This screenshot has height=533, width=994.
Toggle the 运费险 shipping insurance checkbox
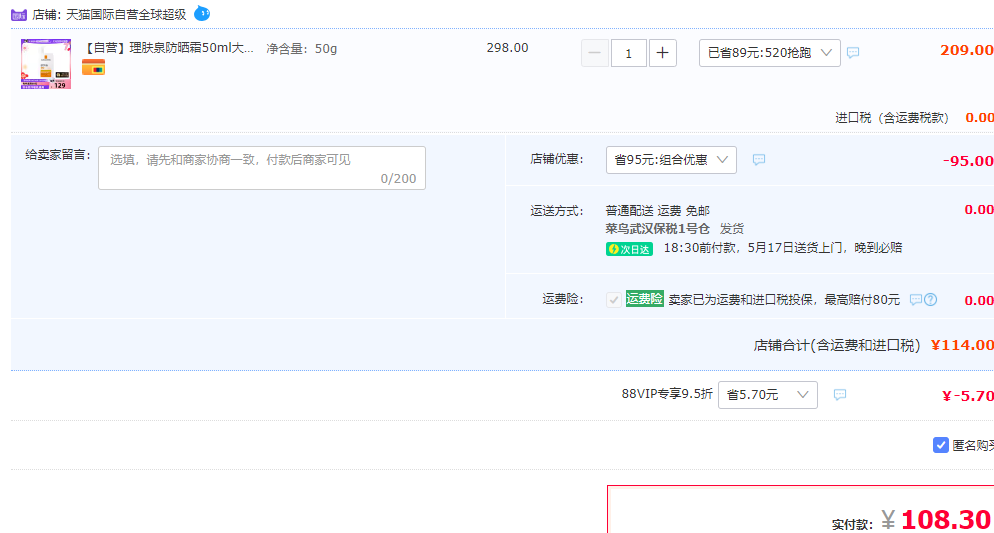(x=614, y=300)
